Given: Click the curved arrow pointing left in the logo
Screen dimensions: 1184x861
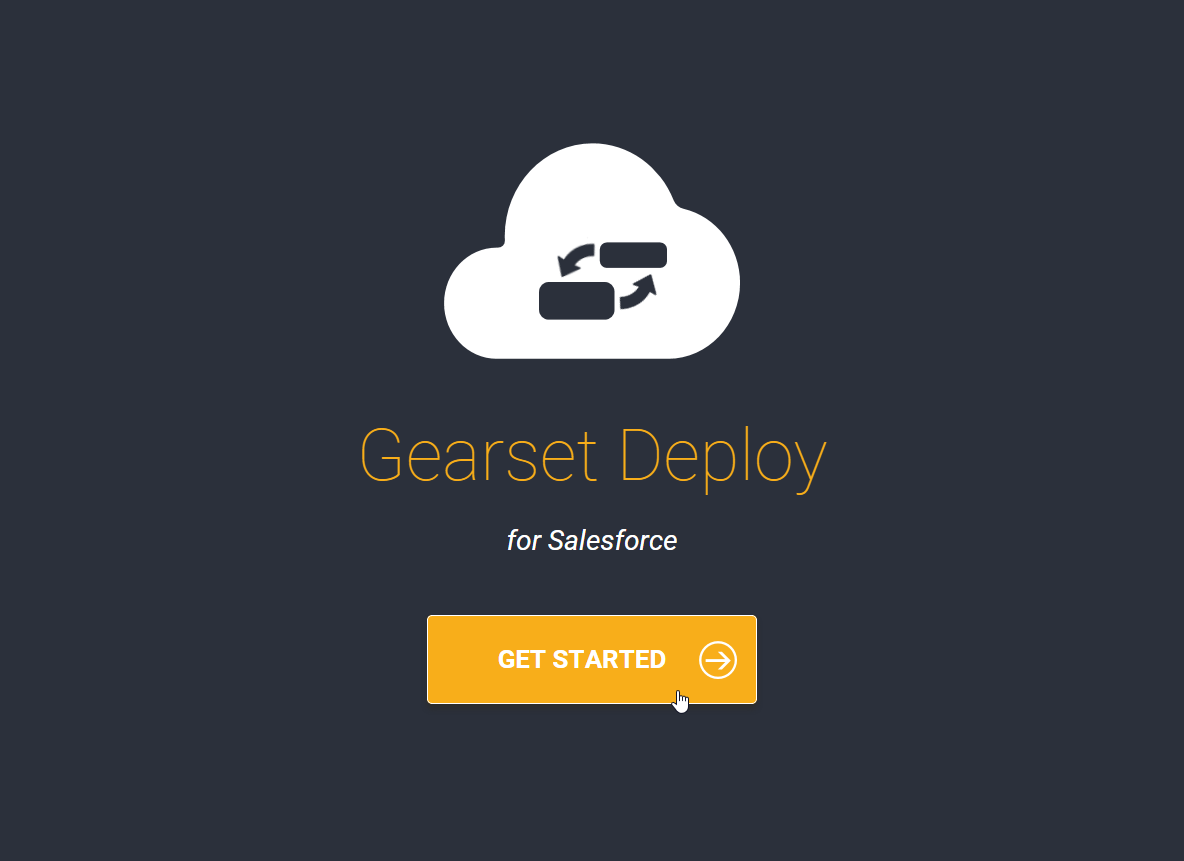Looking at the screenshot, I should click(x=572, y=261).
